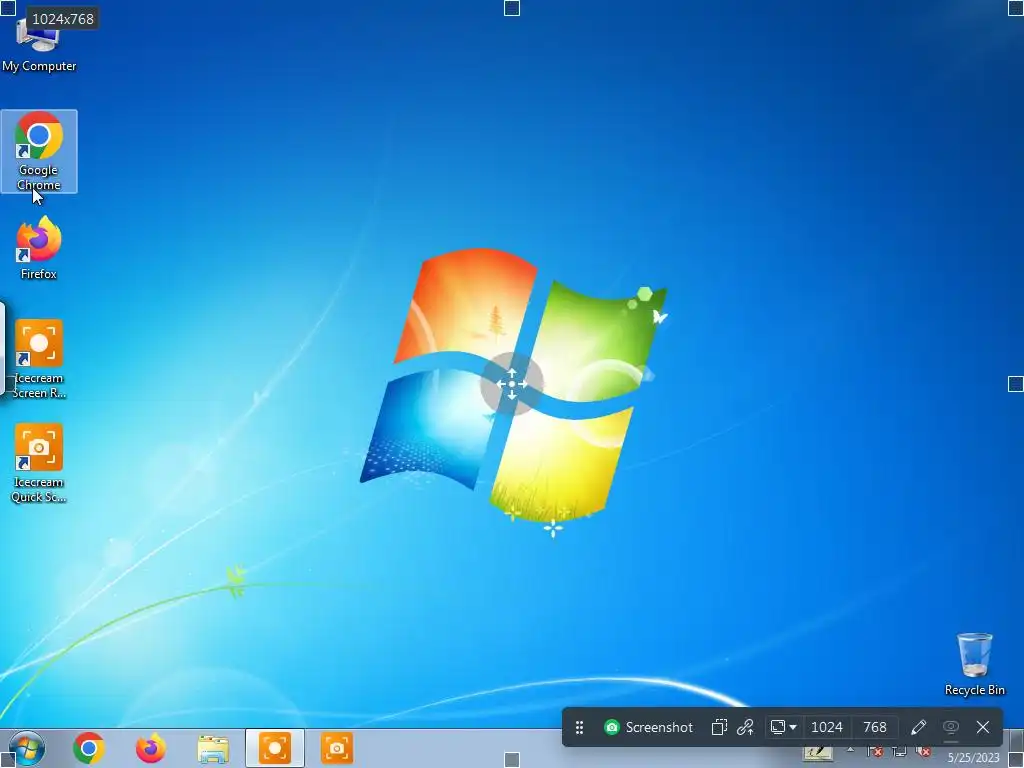
Task: Click the width field showing 1024
Action: point(827,727)
